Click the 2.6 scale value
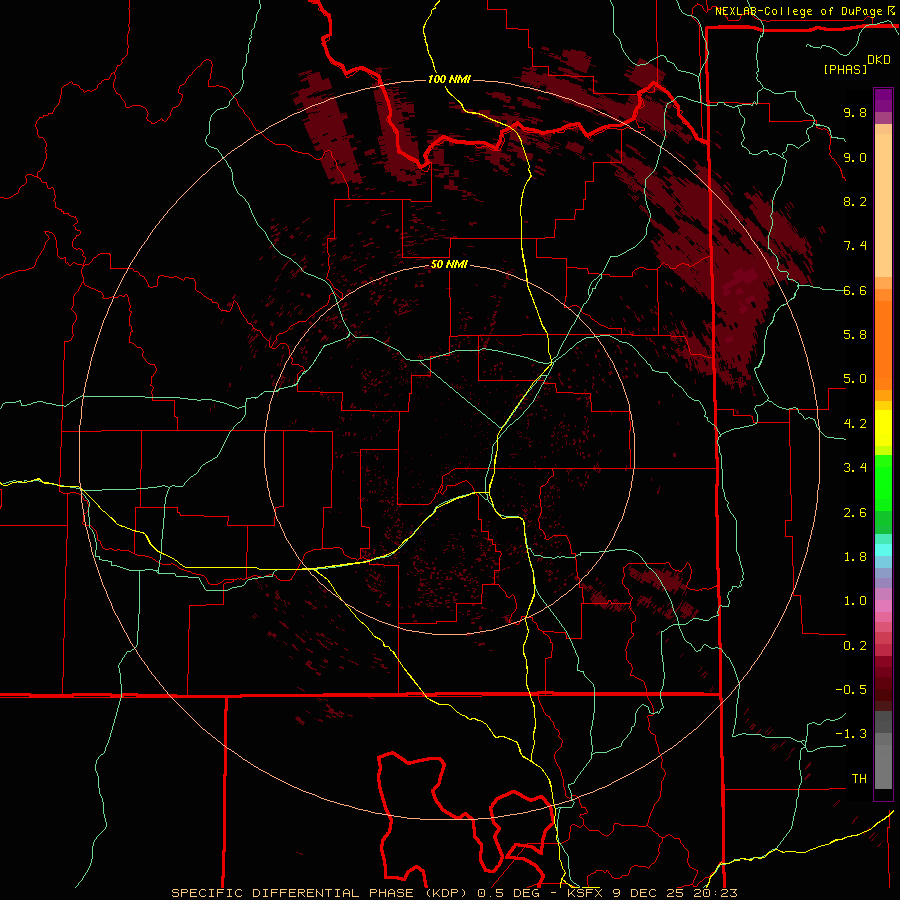The width and height of the screenshot is (900, 900). pyautogui.click(x=855, y=513)
